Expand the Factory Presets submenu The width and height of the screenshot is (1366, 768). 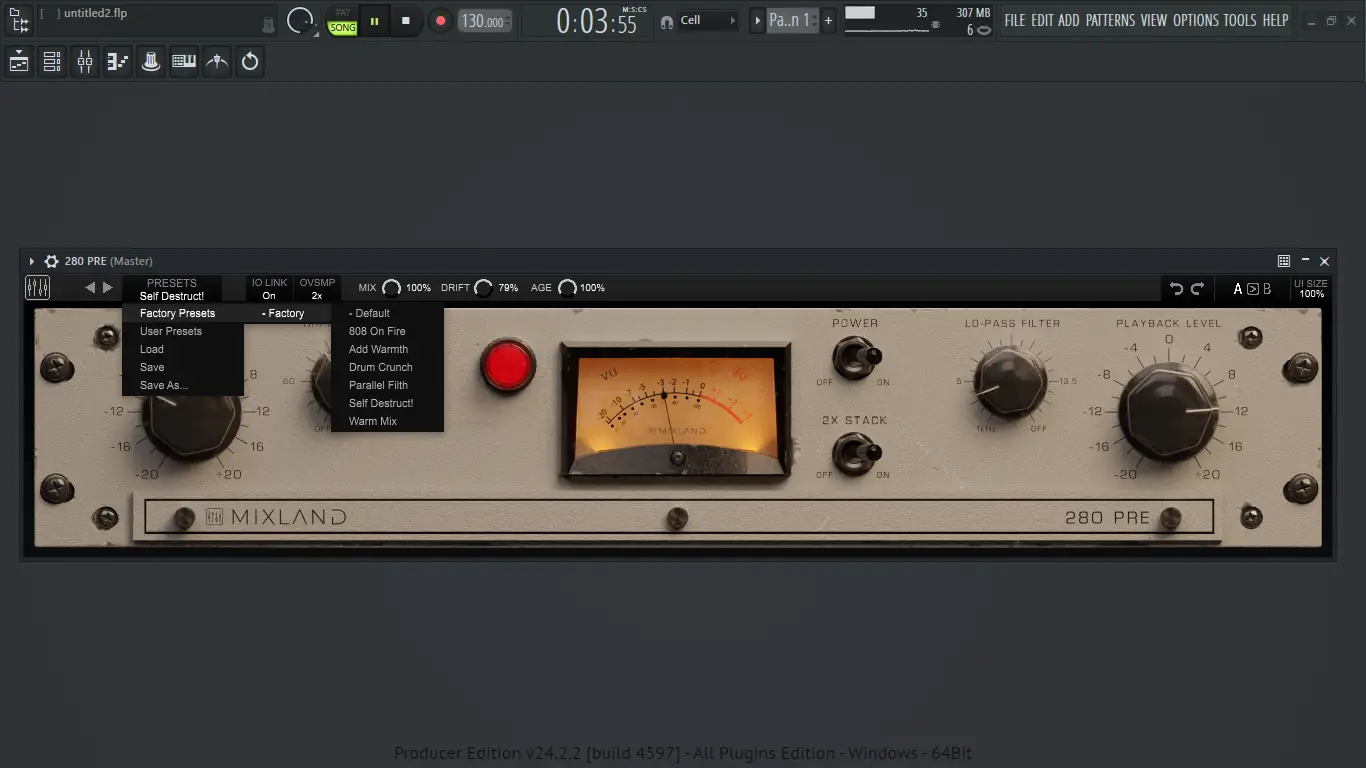click(183, 313)
